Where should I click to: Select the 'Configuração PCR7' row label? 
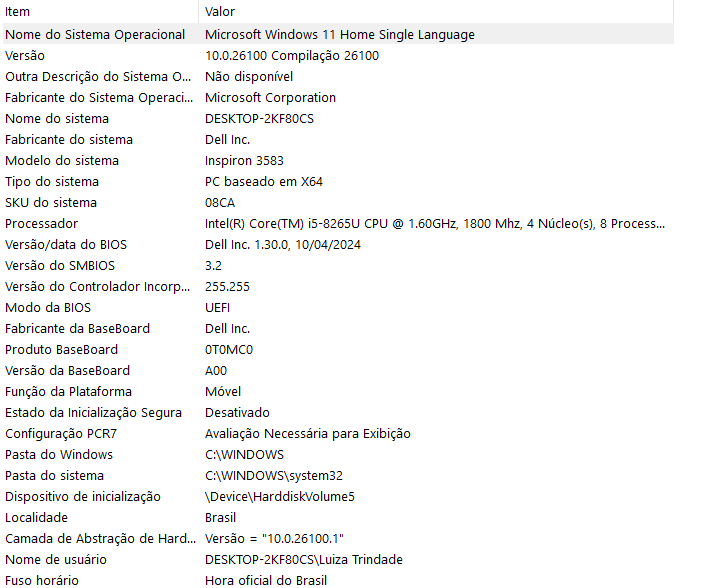[61, 434]
